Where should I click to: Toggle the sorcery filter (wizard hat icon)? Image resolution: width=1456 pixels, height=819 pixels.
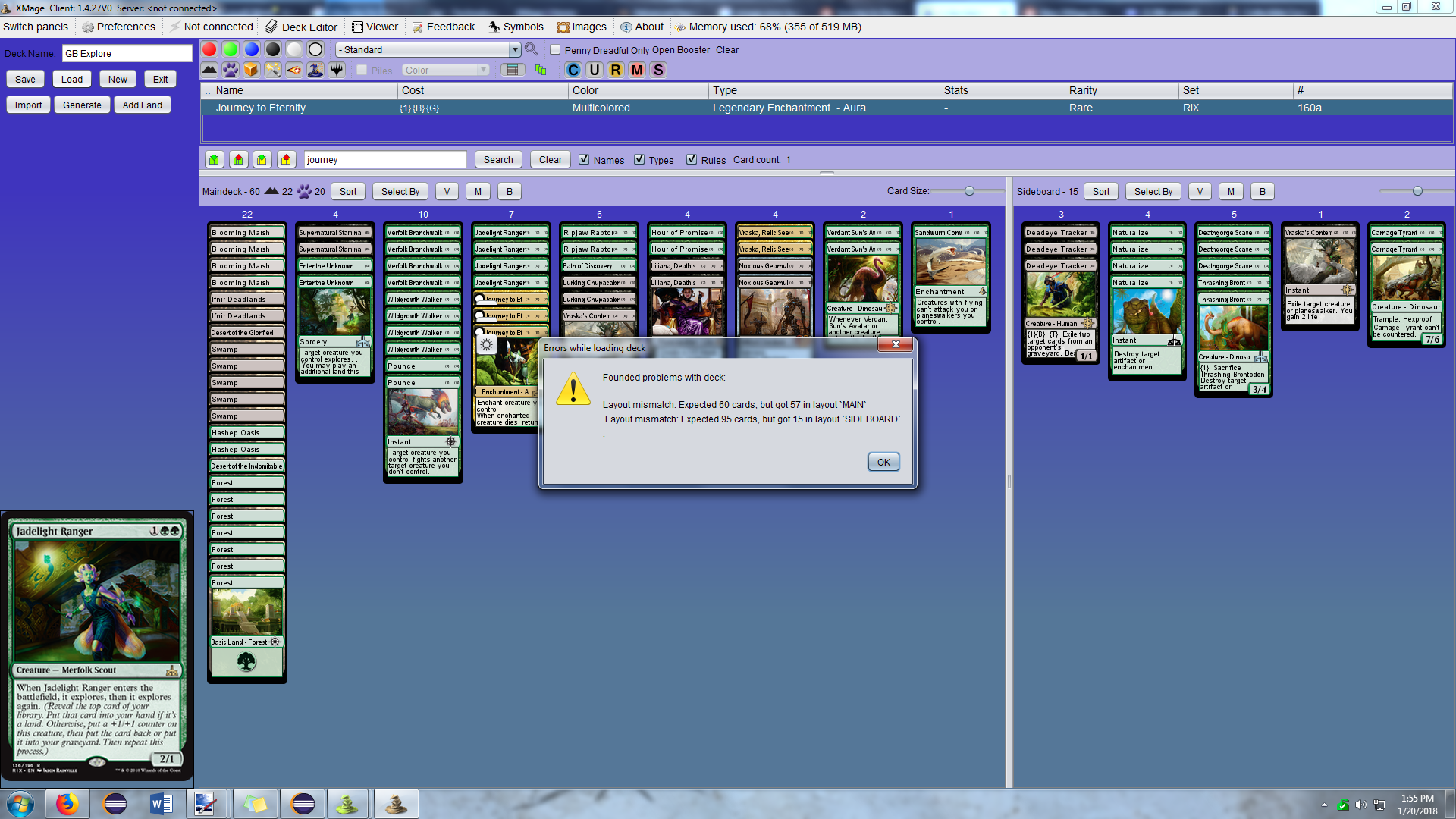click(315, 70)
